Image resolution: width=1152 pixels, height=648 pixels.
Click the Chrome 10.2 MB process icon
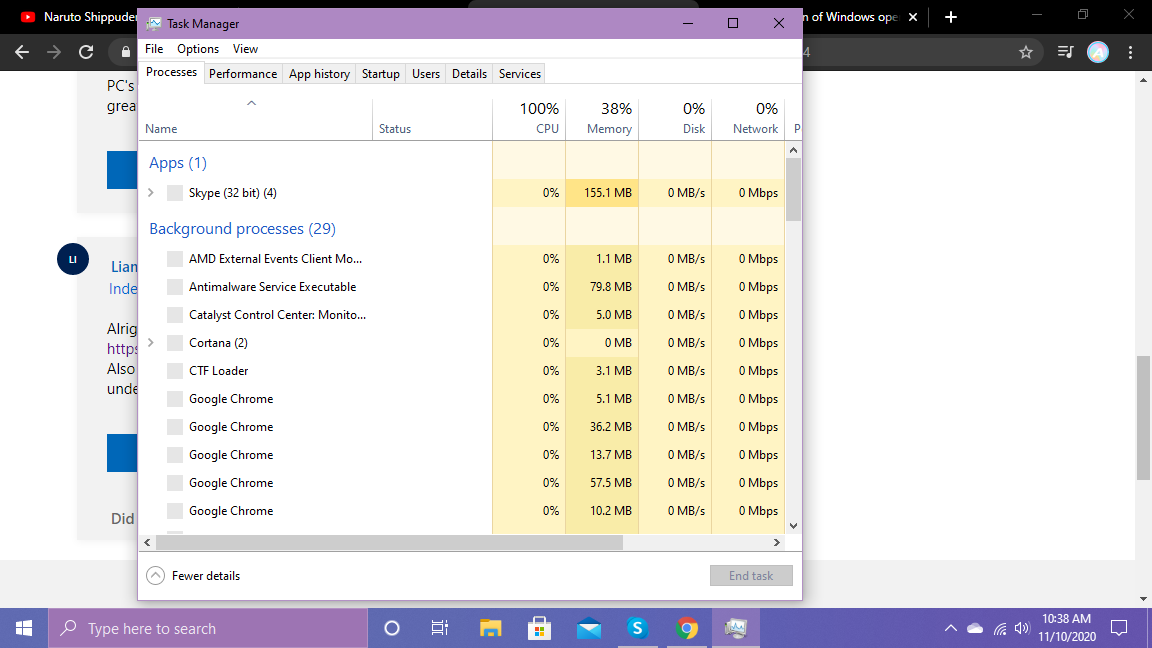pyautogui.click(x=175, y=511)
